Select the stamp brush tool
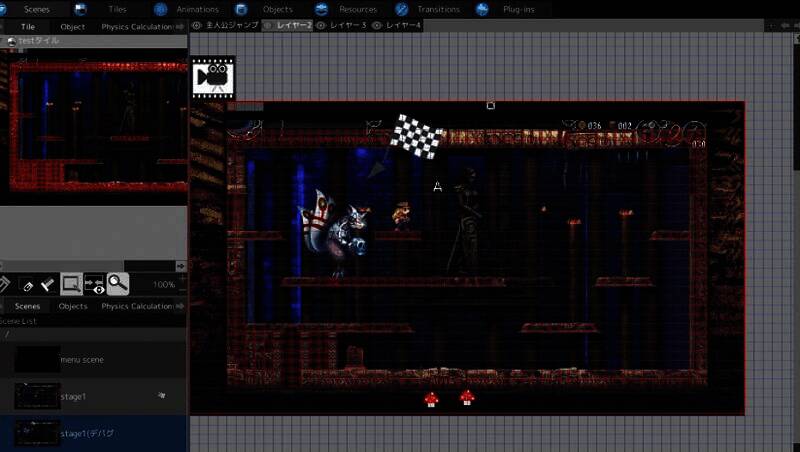Viewport: 800px width, 452px height. pyautogui.click(x=47, y=285)
